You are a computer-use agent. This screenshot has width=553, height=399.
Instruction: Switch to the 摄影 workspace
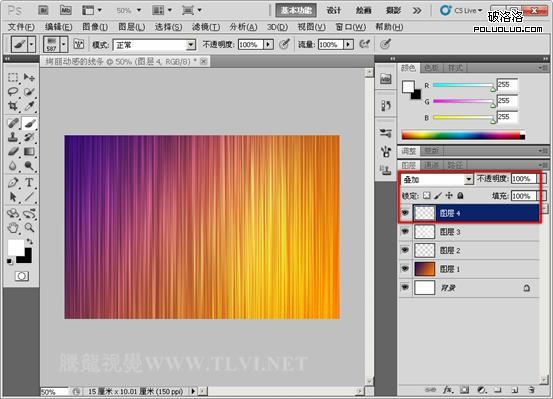click(393, 11)
